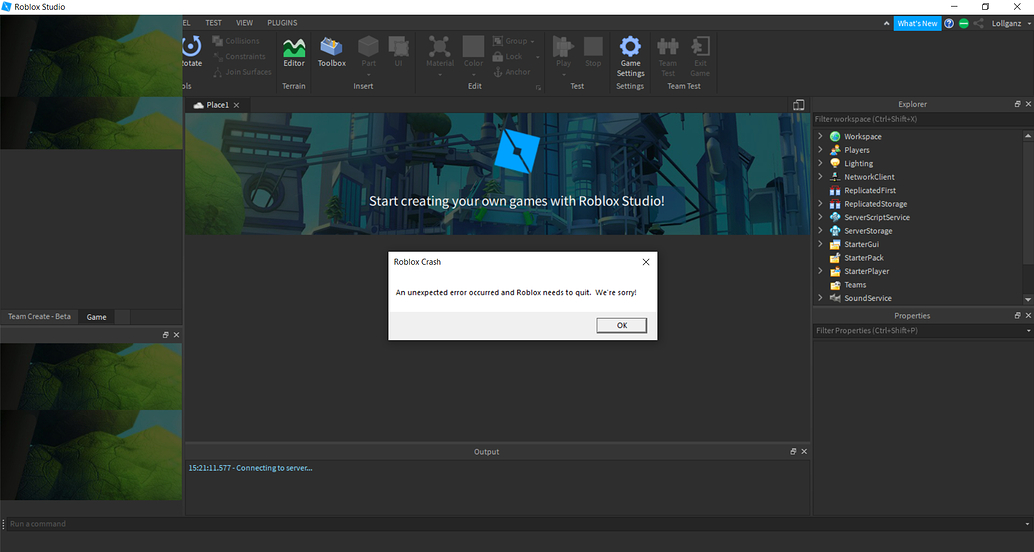Click the green status circle icon

963,24
